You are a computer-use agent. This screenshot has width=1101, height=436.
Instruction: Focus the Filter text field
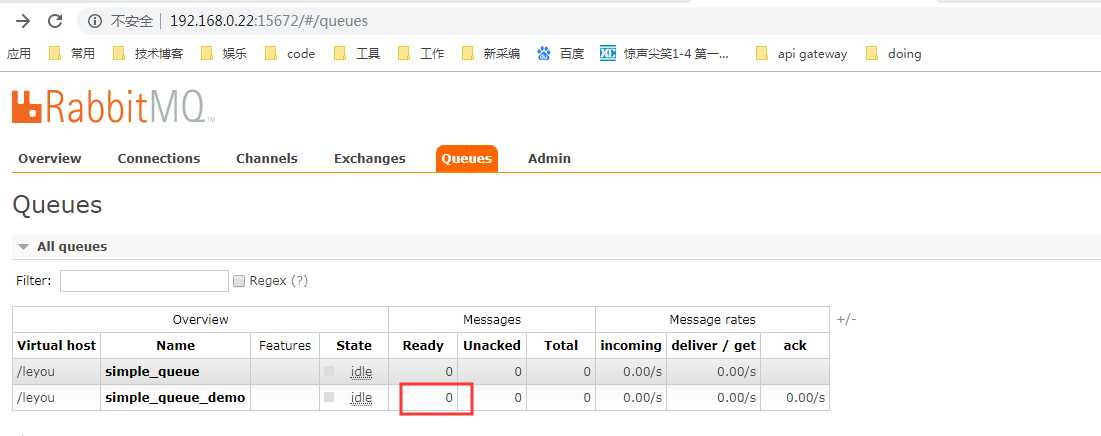pyautogui.click(x=144, y=281)
